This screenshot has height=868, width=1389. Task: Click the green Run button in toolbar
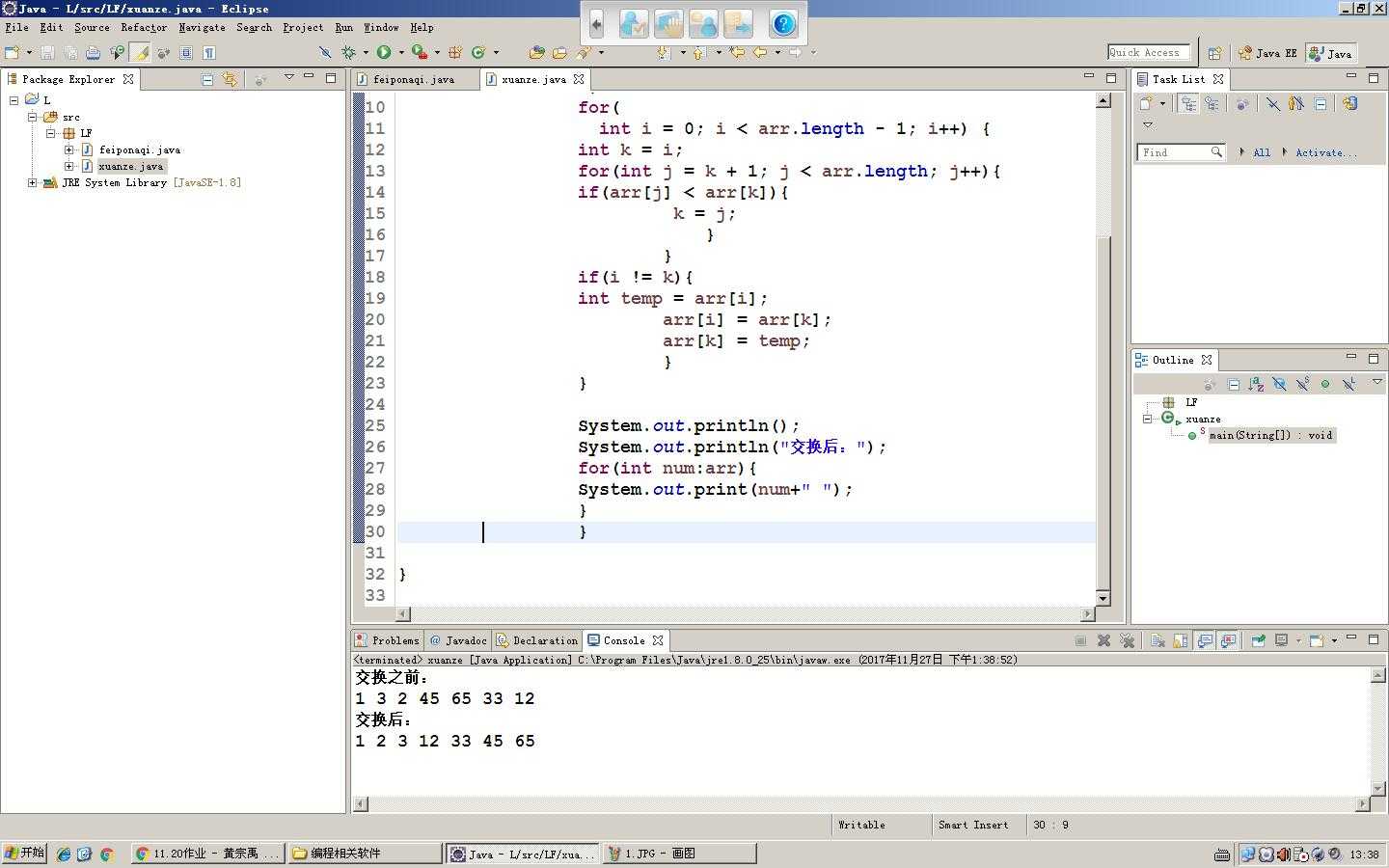[x=384, y=52]
